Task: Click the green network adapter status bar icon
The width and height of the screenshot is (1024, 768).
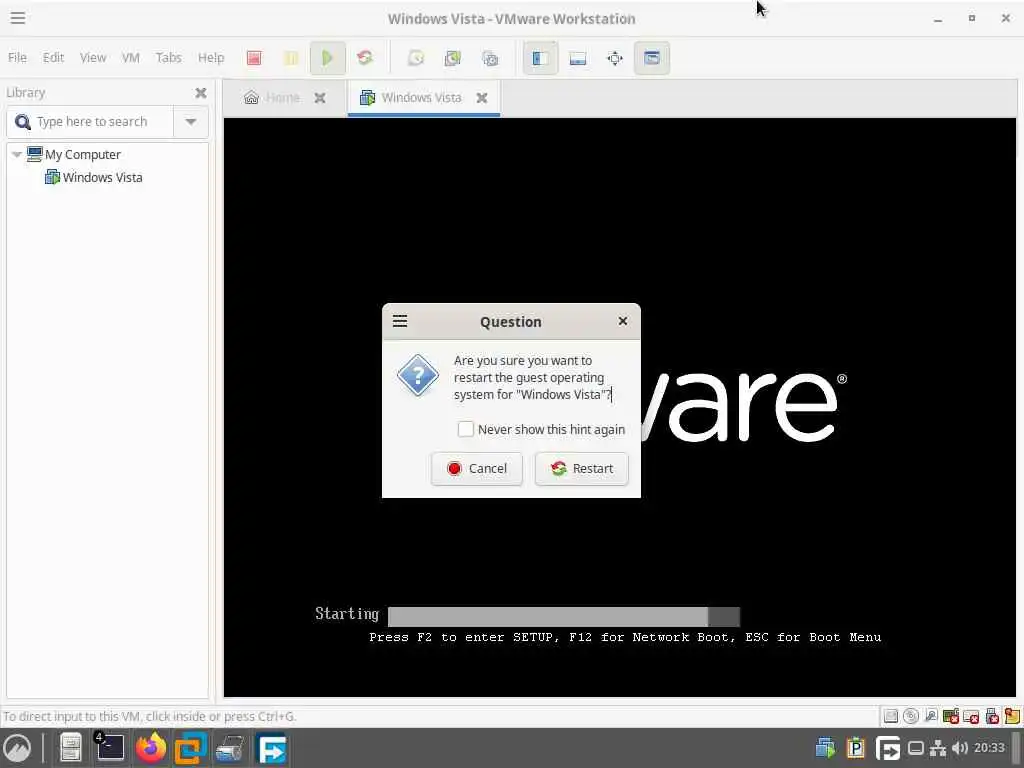Action: pyautogui.click(x=951, y=716)
